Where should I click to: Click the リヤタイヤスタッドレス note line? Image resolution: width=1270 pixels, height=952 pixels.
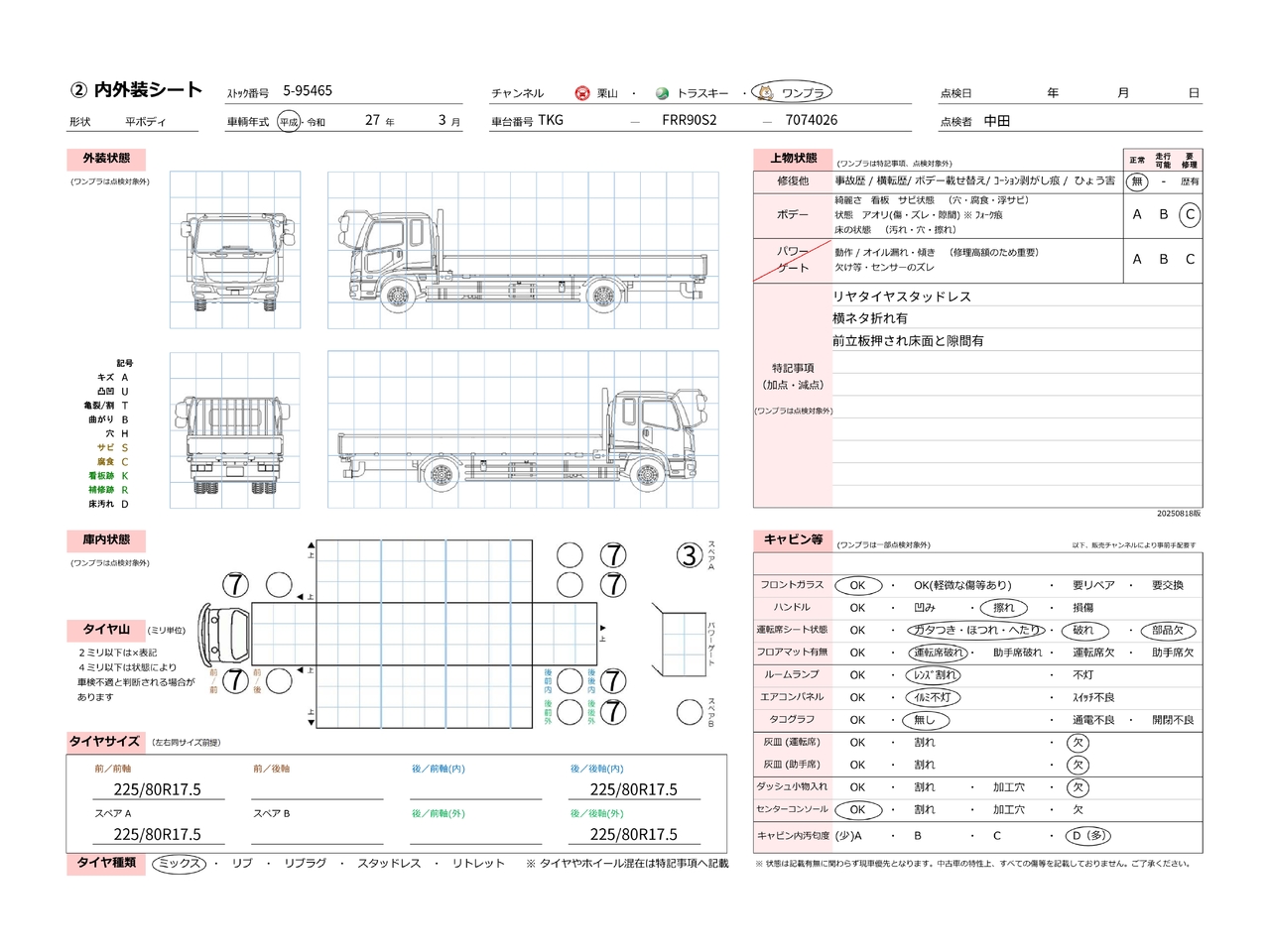point(902,297)
